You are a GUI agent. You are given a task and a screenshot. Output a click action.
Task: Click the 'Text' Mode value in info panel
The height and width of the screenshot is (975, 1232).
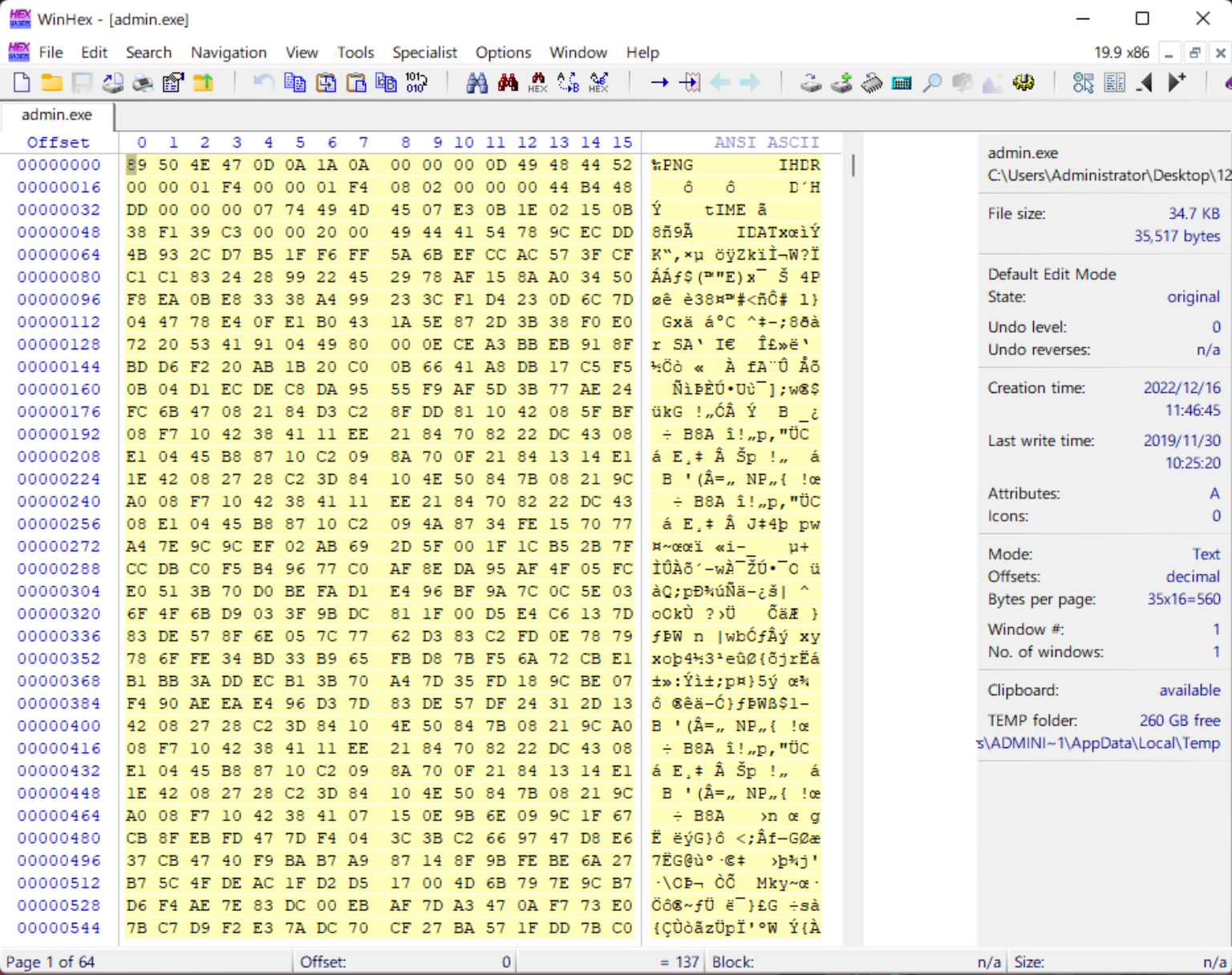(1206, 554)
